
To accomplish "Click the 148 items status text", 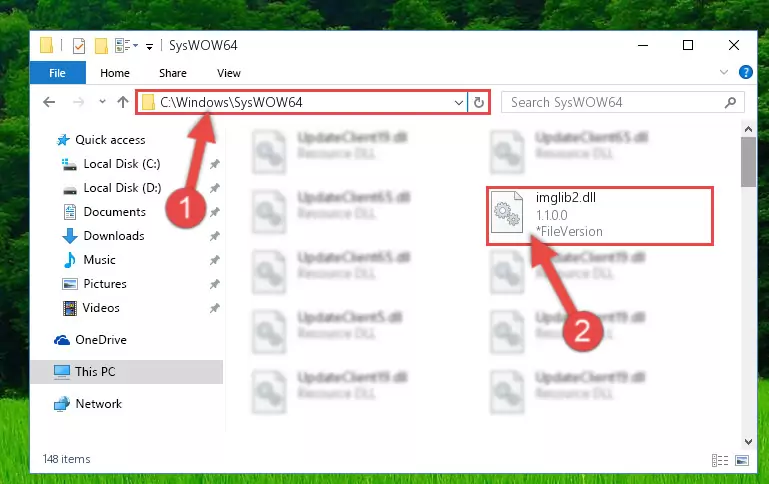I will [x=67, y=459].
